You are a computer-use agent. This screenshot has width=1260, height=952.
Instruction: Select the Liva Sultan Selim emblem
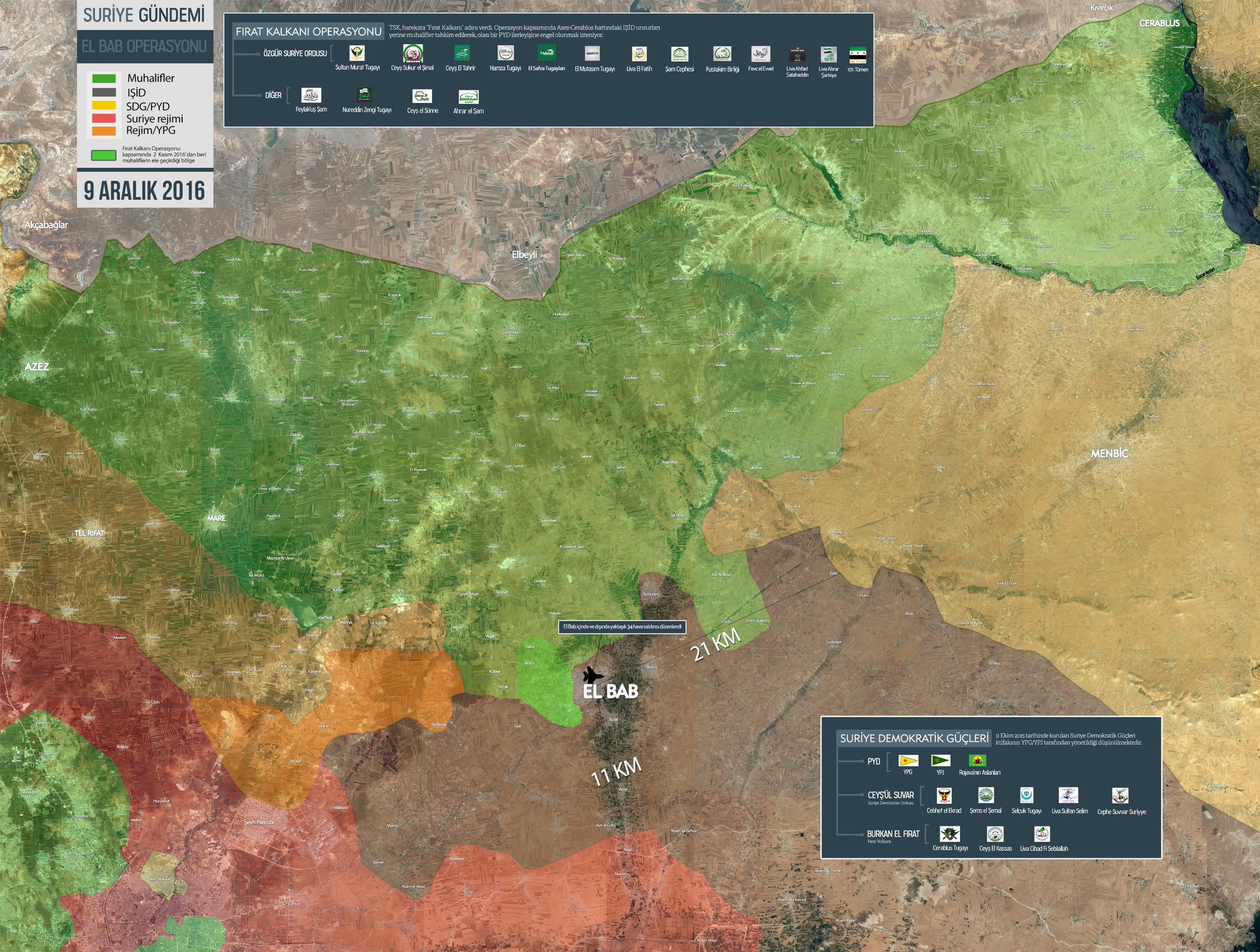pyautogui.click(x=1068, y=795)
